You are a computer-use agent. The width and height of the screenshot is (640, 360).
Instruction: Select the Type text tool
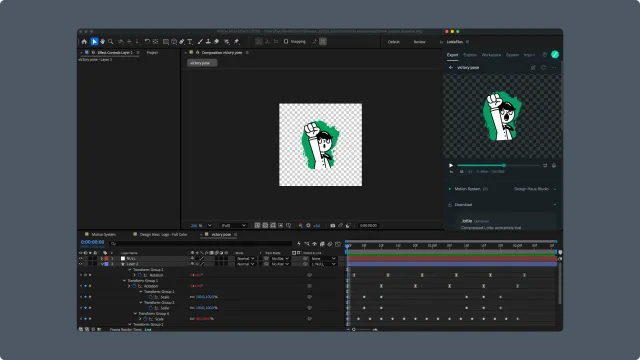(x=190, y=42)
